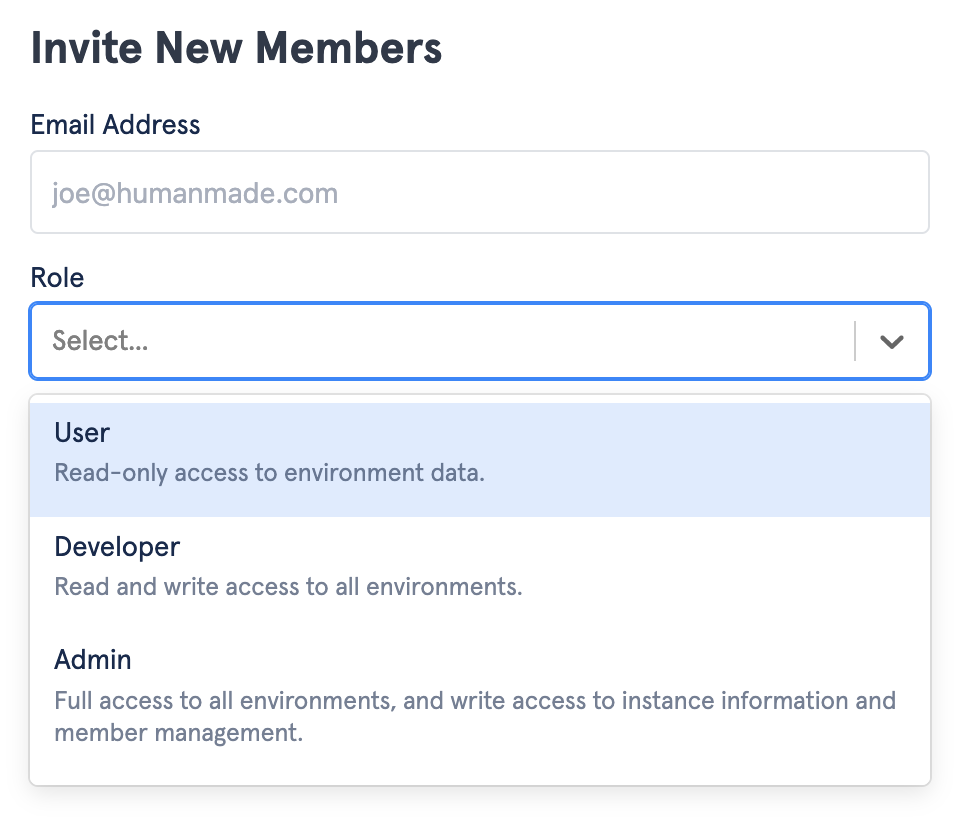Image resolution: width=962 pixels, height=820 pixels.
Task: Select the highlighted User role option
Action: coord(480,452)
